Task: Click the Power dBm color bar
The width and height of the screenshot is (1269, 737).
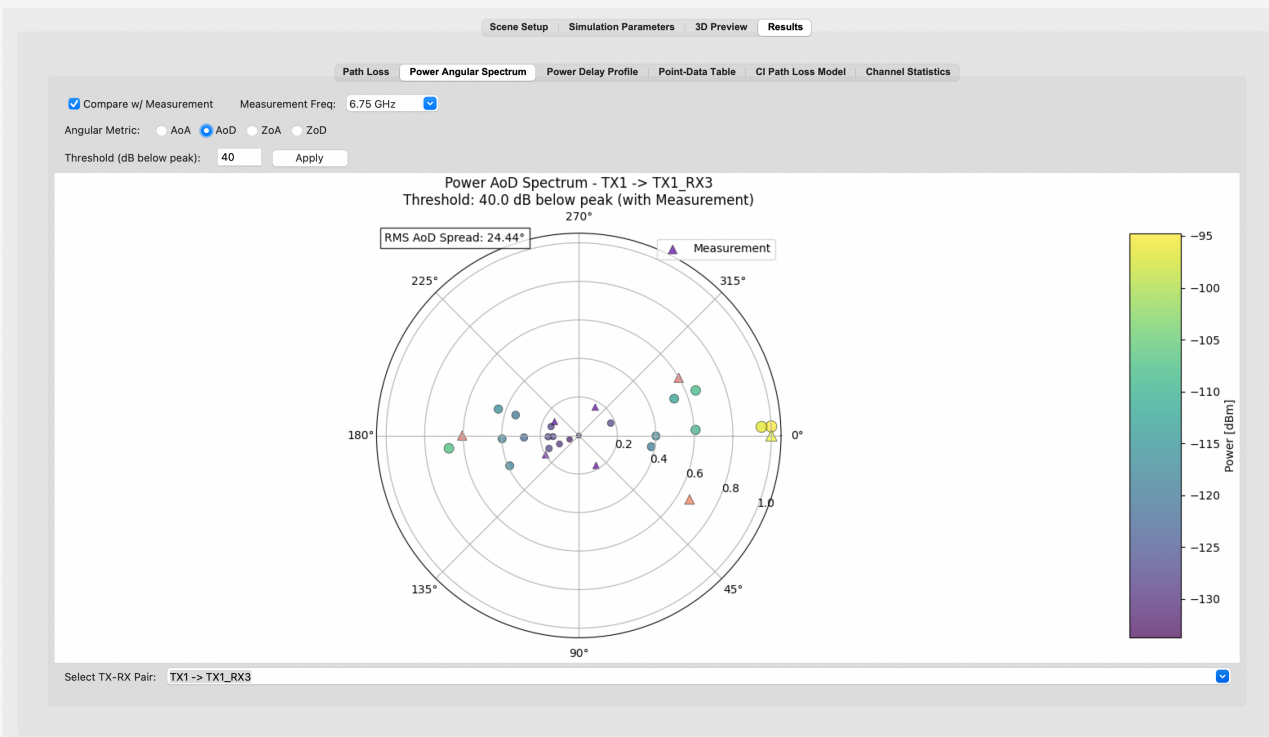Action: coord(1155,435)
